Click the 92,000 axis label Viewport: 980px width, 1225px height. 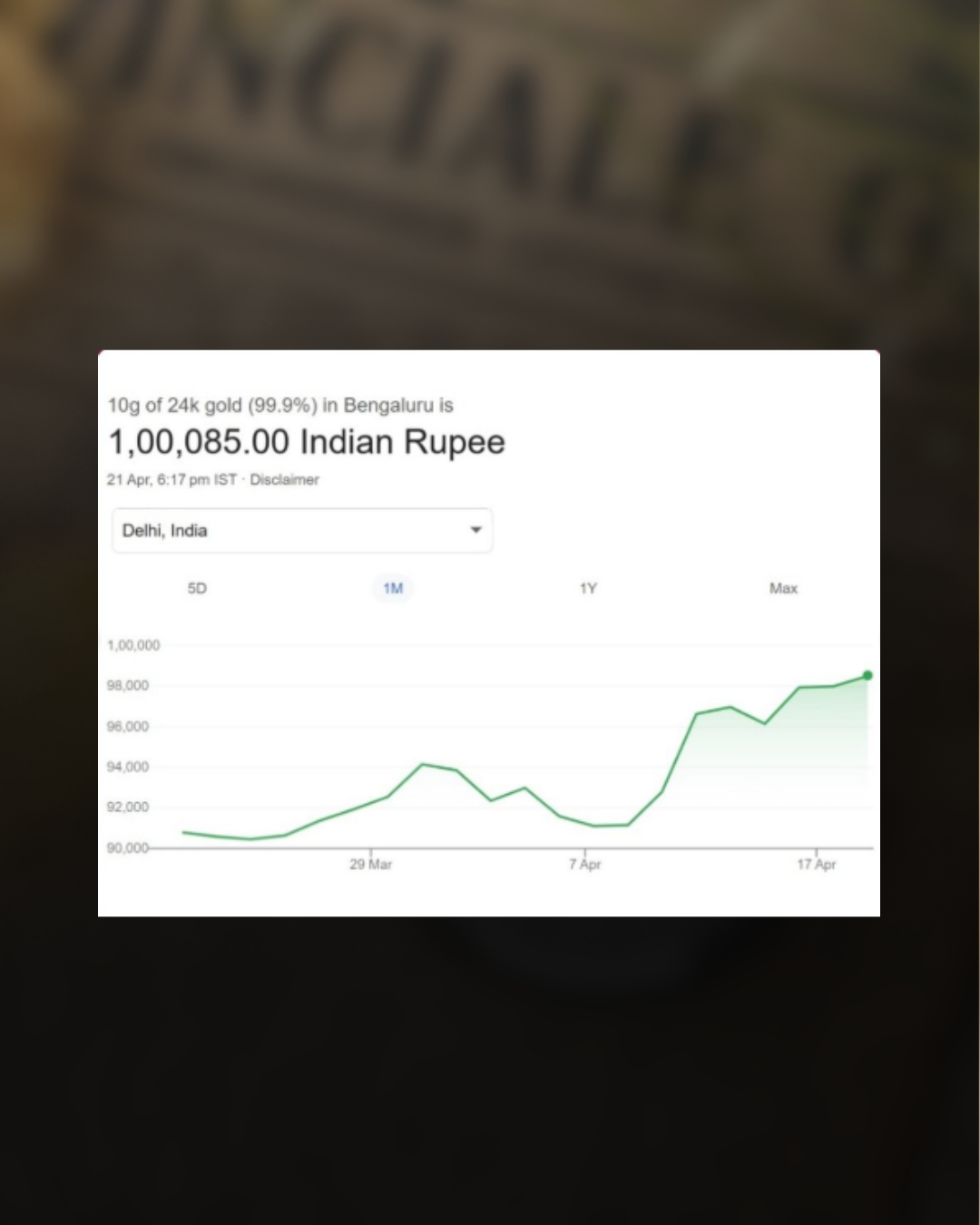[x=128, y=808]
